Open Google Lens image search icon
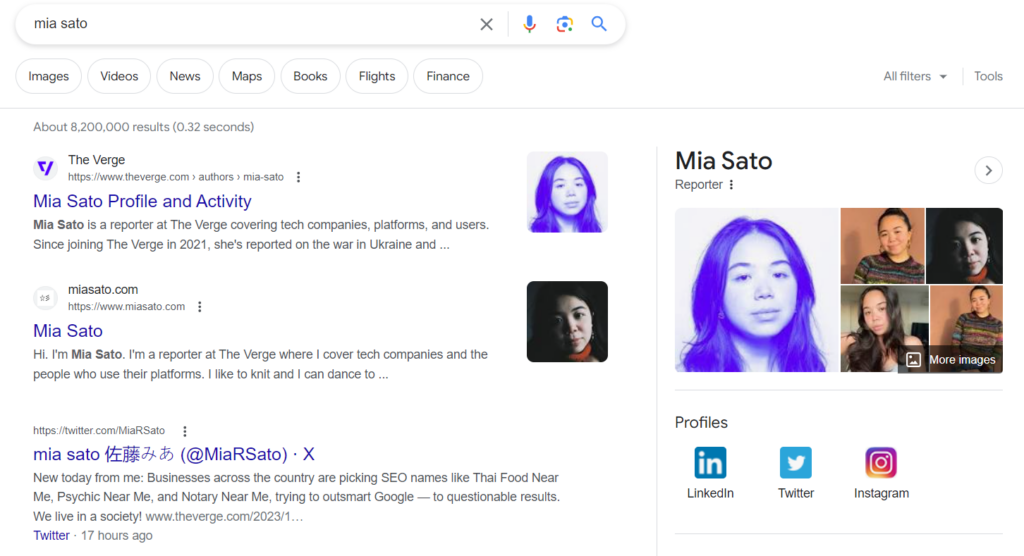 564,24
